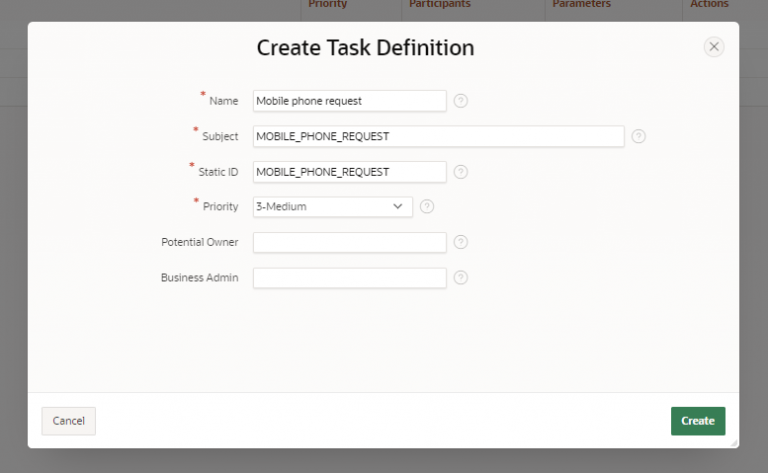Show help for Business Admin field
768x473 pixels.
pos(460,278)
